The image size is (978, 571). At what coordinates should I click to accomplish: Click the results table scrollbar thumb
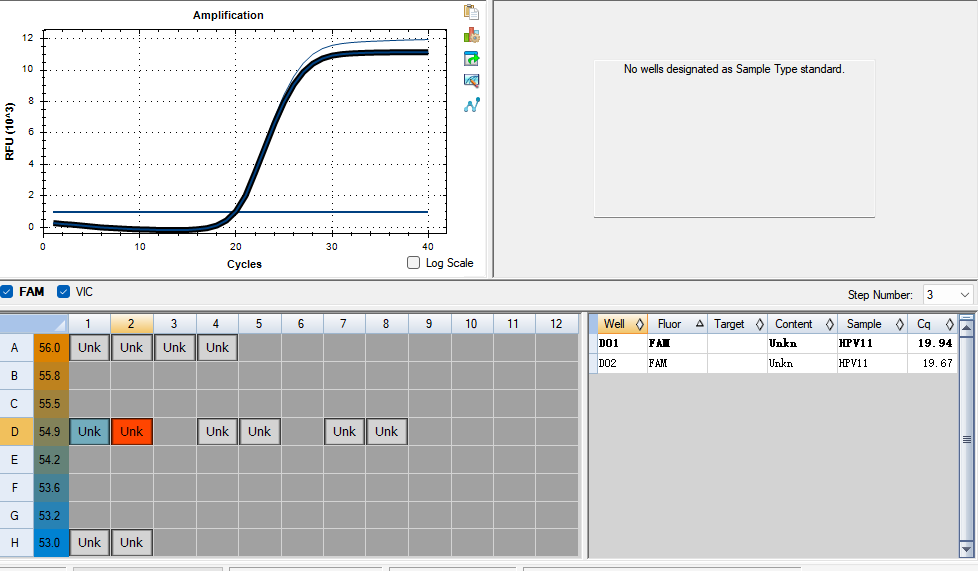point(967,439)
